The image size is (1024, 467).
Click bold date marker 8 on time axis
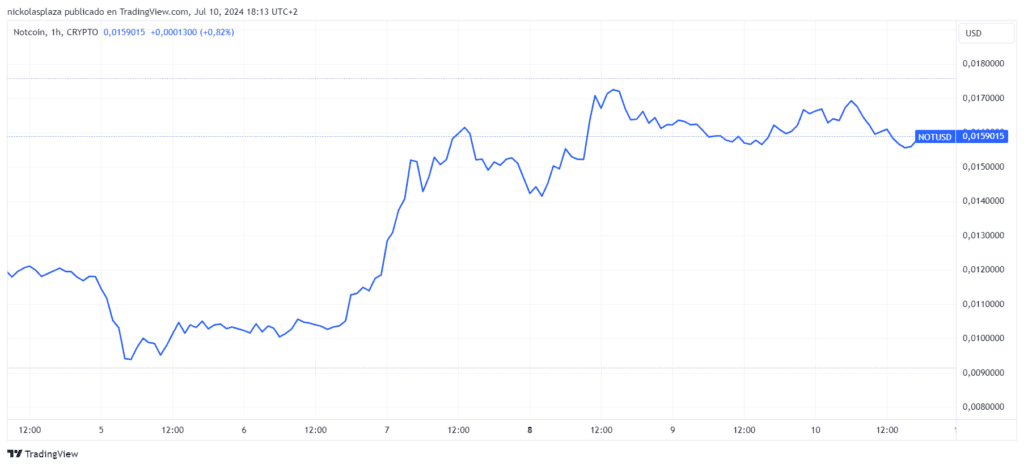[x=530, y=430]
